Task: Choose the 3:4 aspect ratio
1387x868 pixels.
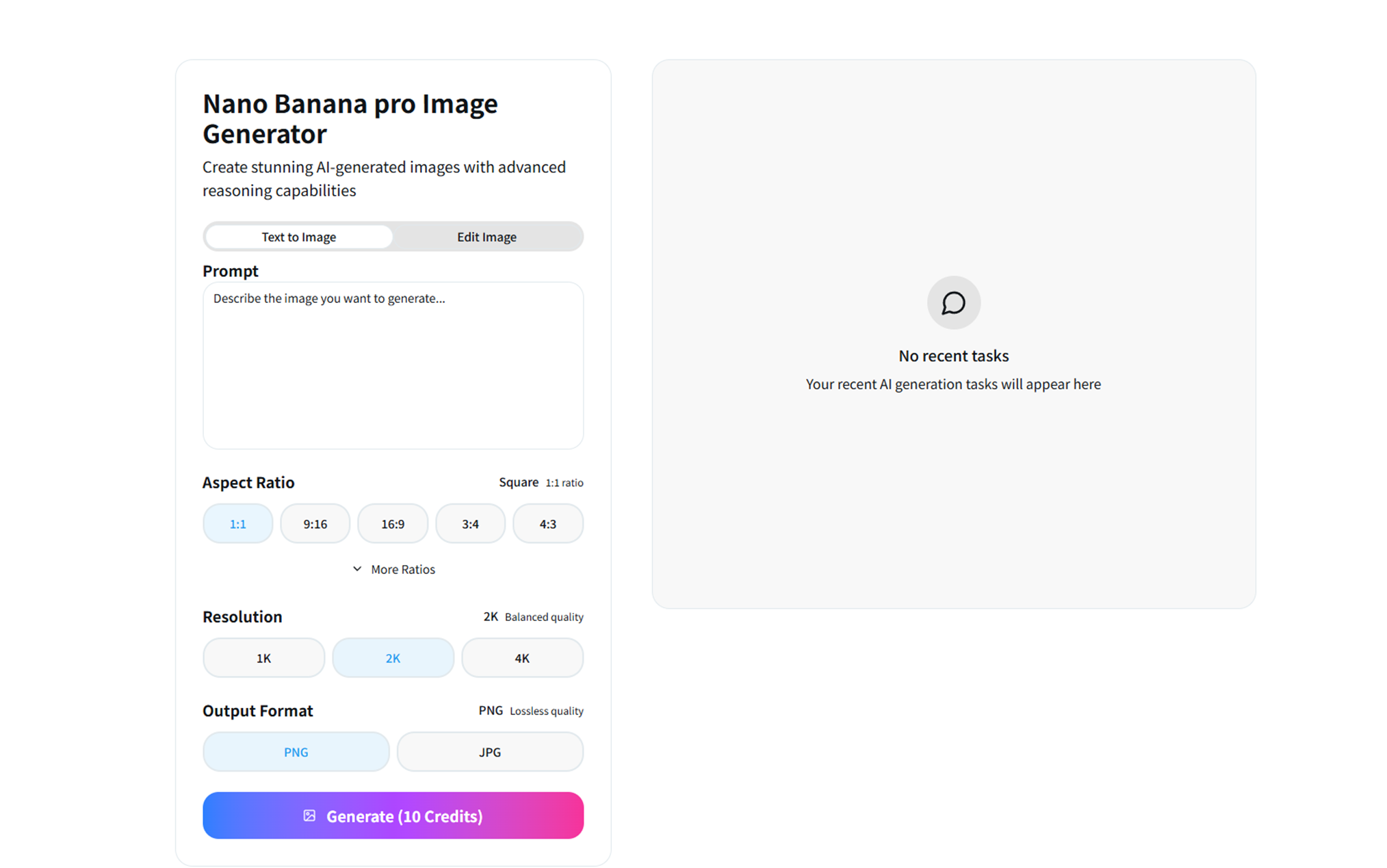Action: click(x=470, y=523)
